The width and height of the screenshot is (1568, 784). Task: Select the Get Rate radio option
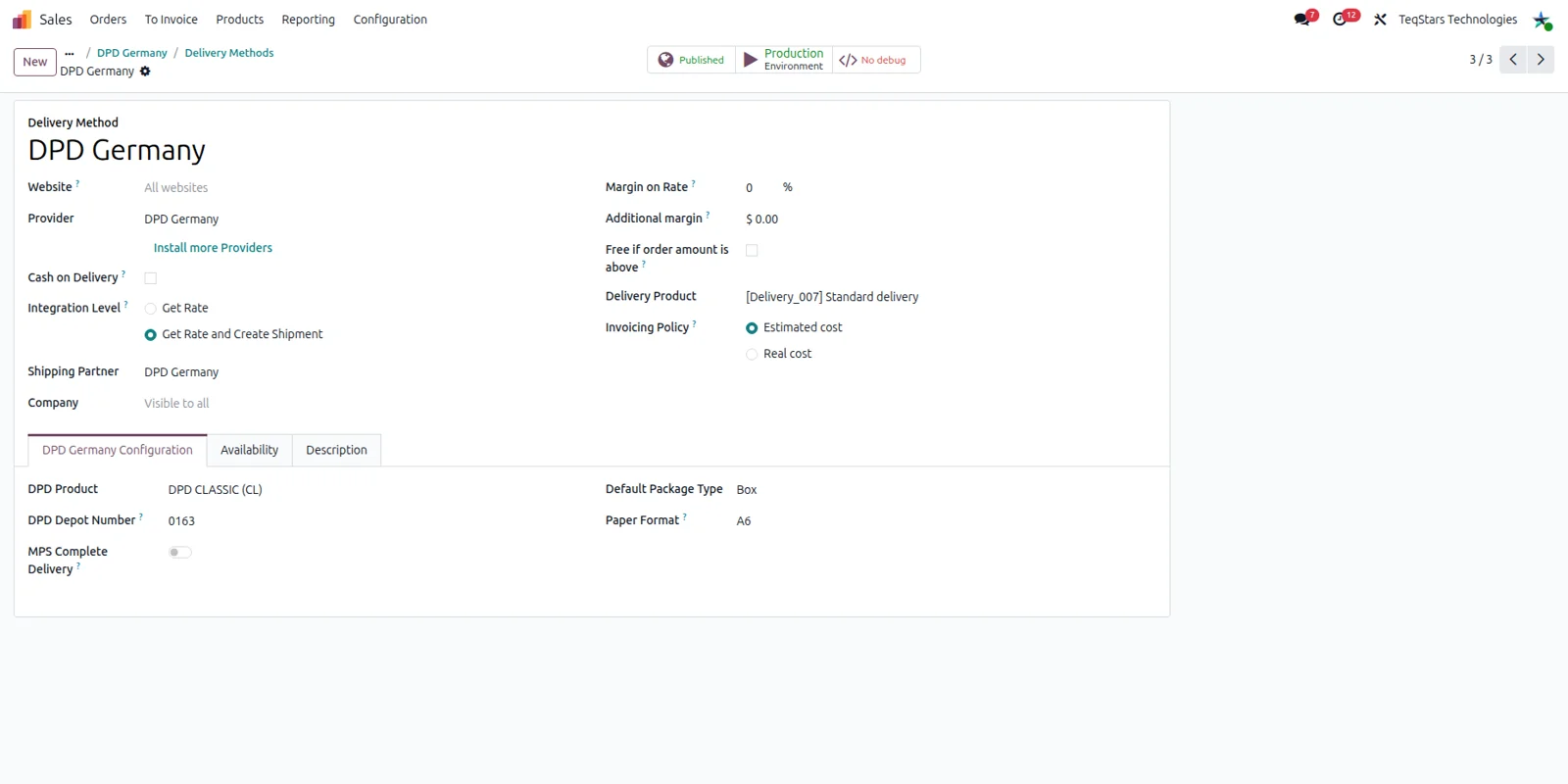click(151, 309)
